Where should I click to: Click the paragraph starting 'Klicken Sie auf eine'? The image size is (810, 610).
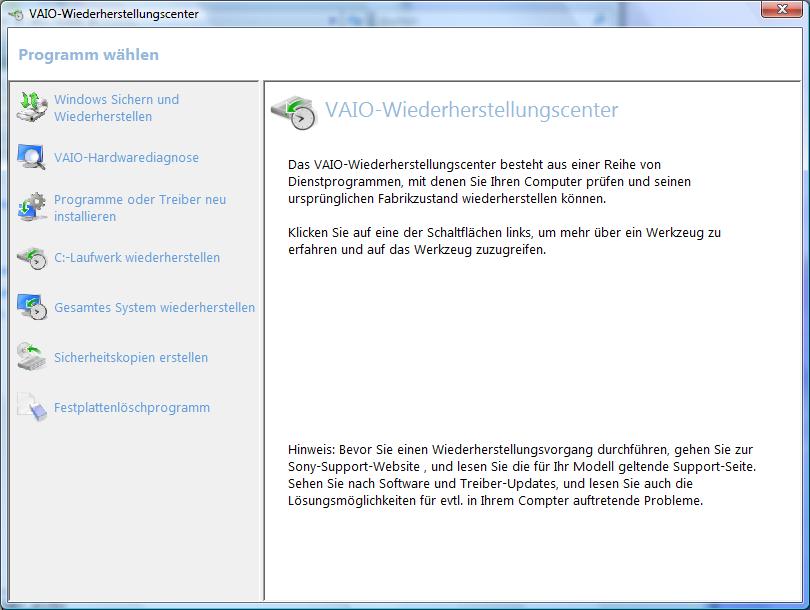point(504,241)
